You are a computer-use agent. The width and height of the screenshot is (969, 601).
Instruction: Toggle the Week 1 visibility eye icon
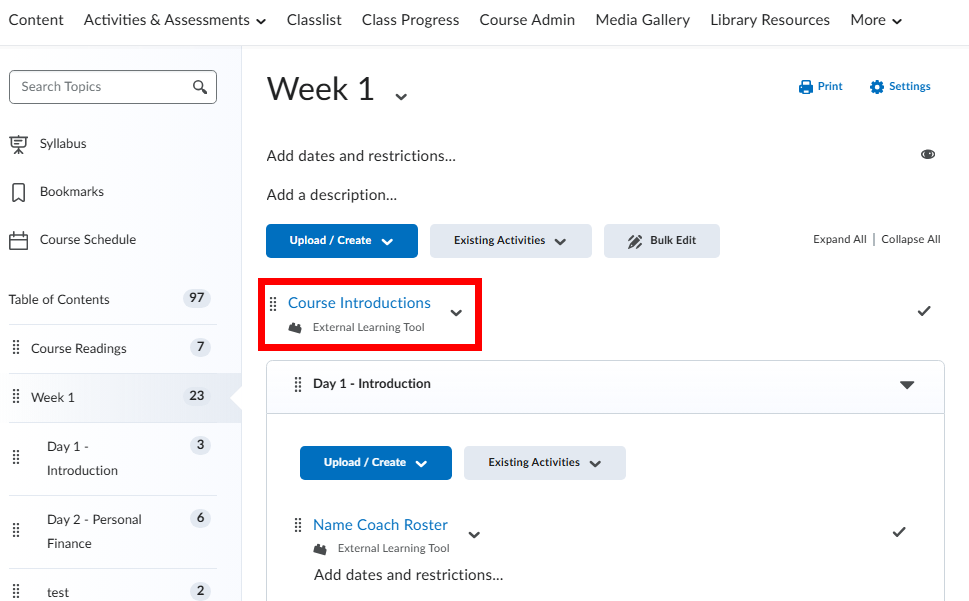pos(928,155)
